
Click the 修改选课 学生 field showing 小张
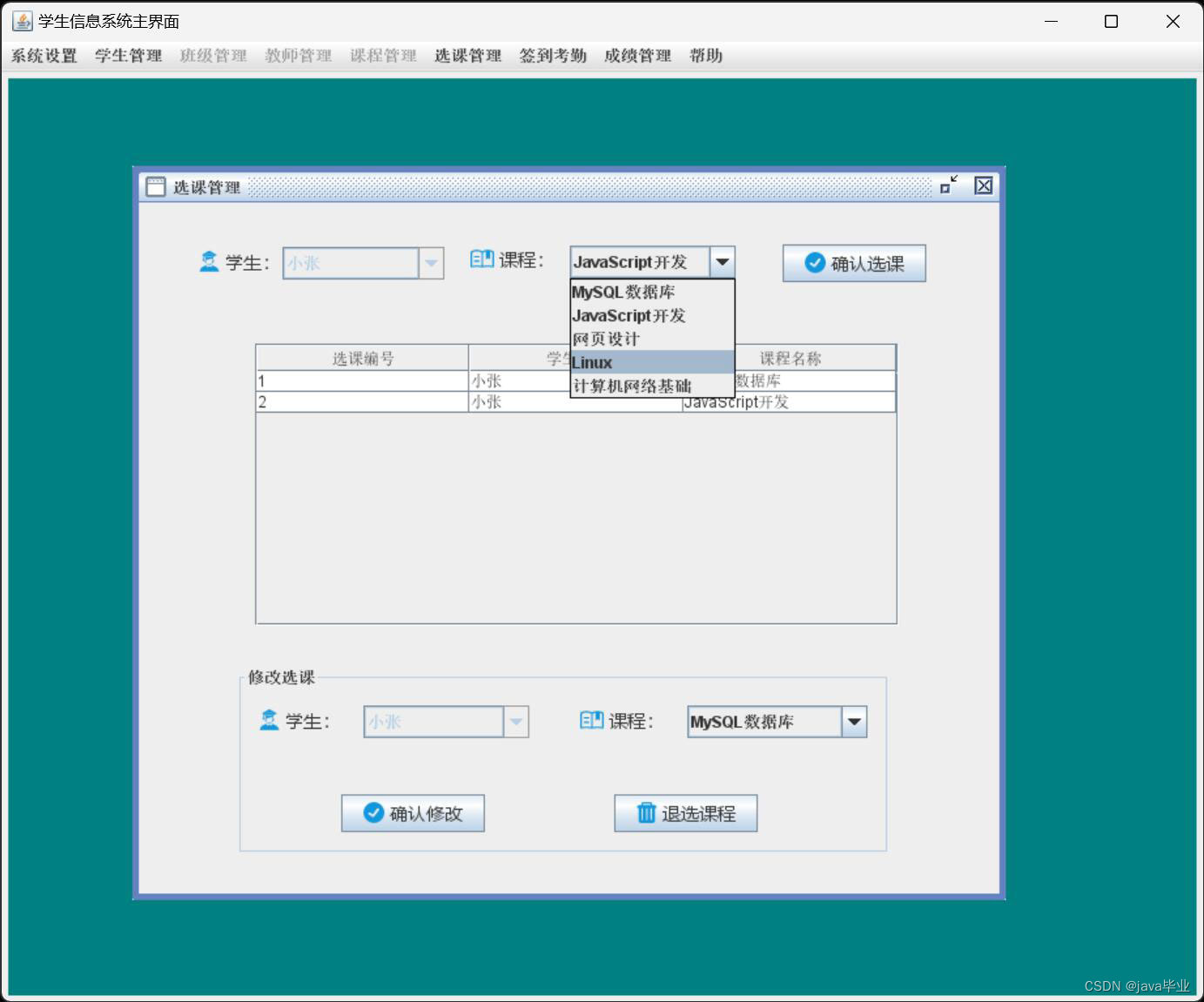(434, 722)
